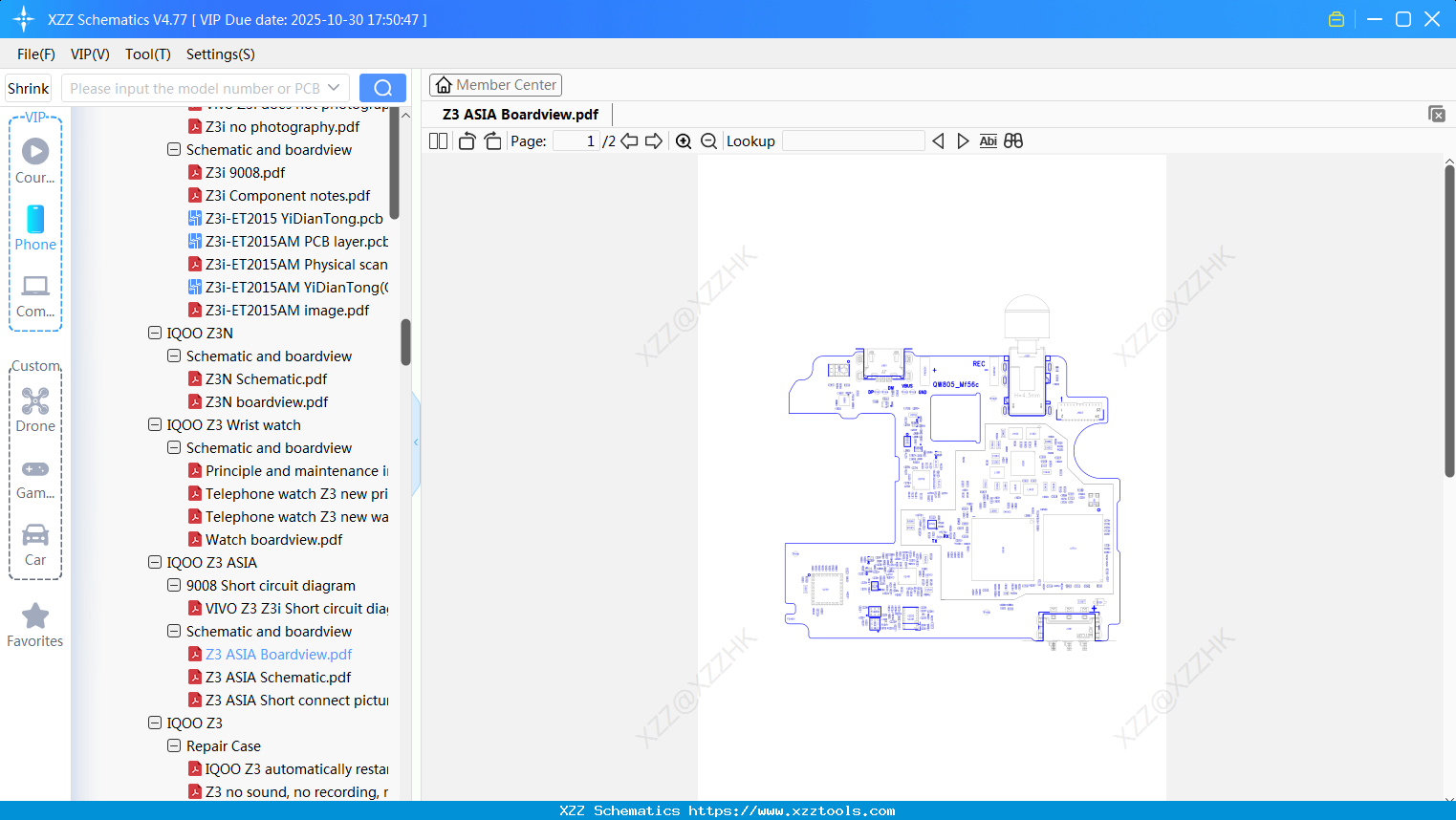Rotate the page clockwise
The width and height of the screenshot is (1456, 820).
point(492,141)
